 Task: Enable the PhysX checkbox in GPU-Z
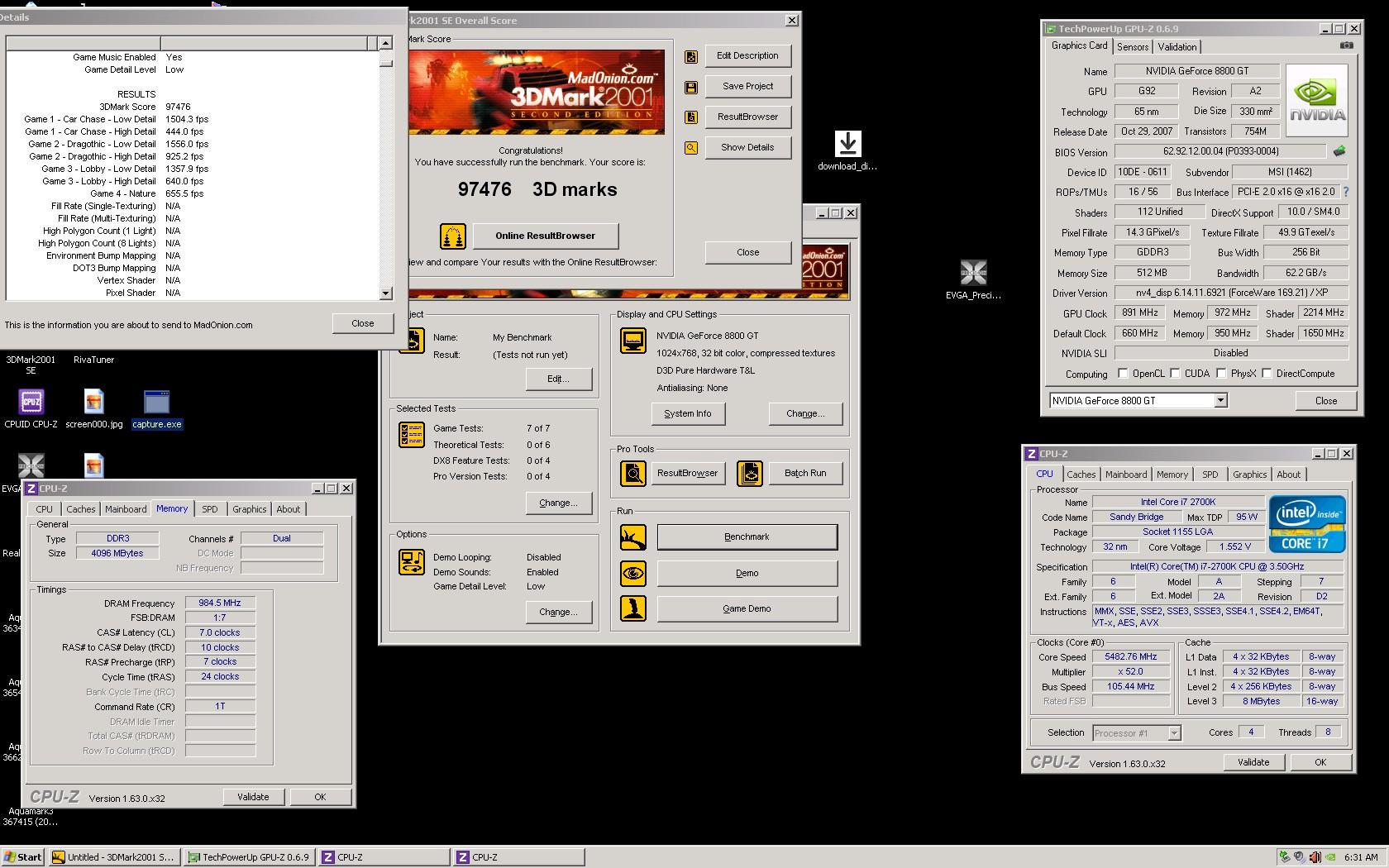point(1221,374)
